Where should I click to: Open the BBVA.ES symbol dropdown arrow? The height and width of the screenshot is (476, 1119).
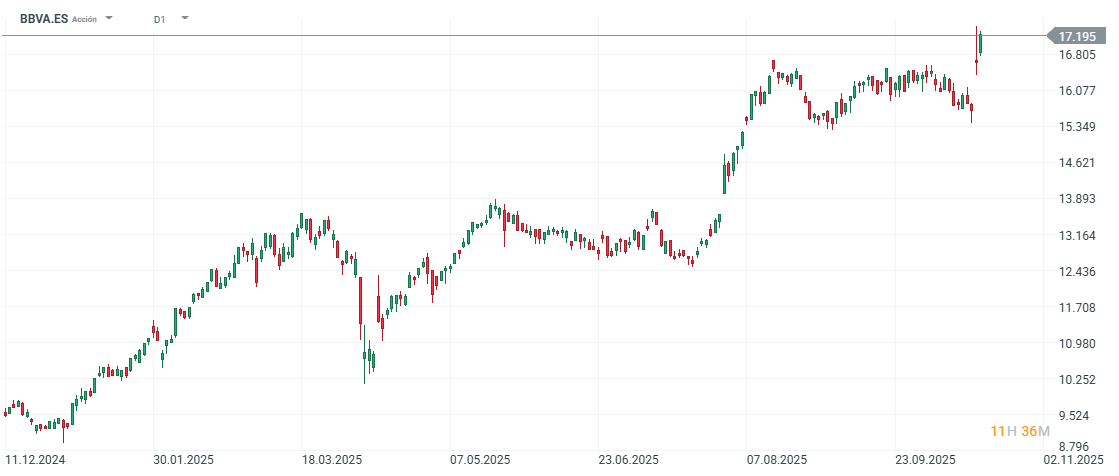tap(109, 19)
